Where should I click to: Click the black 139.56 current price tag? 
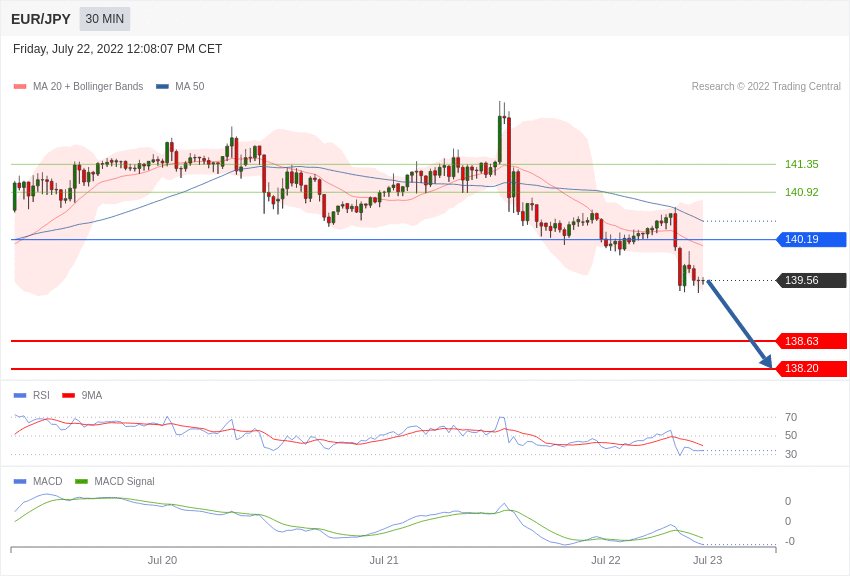[811, 280]
